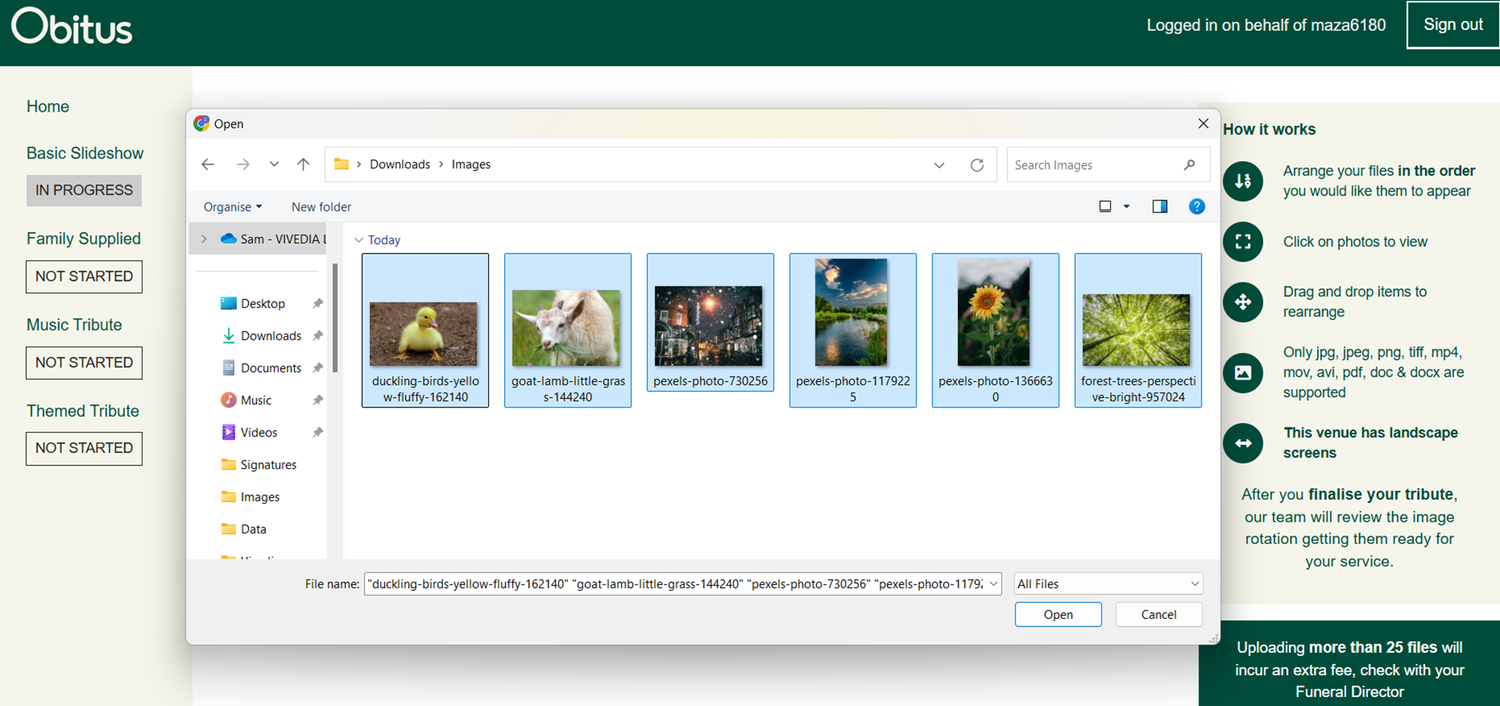Select New folder in the command bar

coord(321,206)
